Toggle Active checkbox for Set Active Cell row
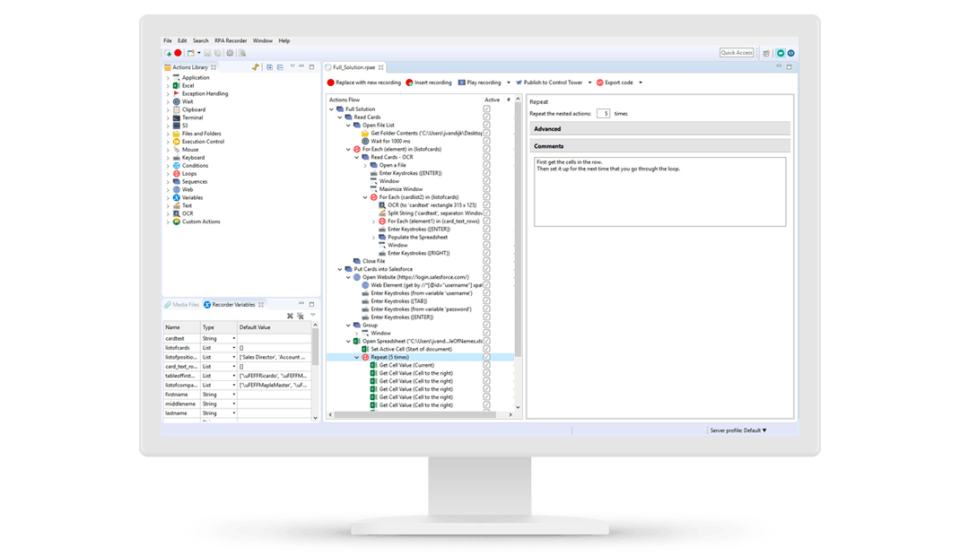 (x=487, y=349)
